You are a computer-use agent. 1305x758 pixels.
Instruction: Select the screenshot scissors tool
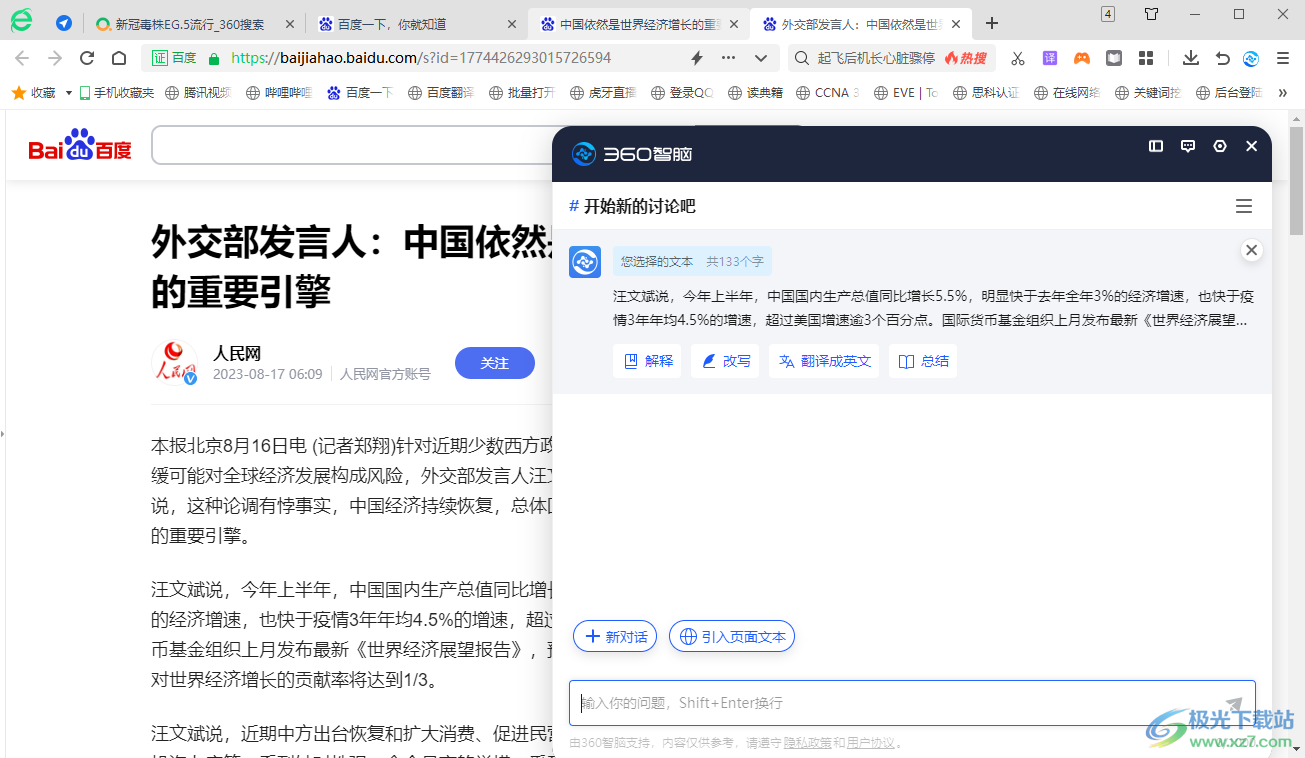point(1018,59)
